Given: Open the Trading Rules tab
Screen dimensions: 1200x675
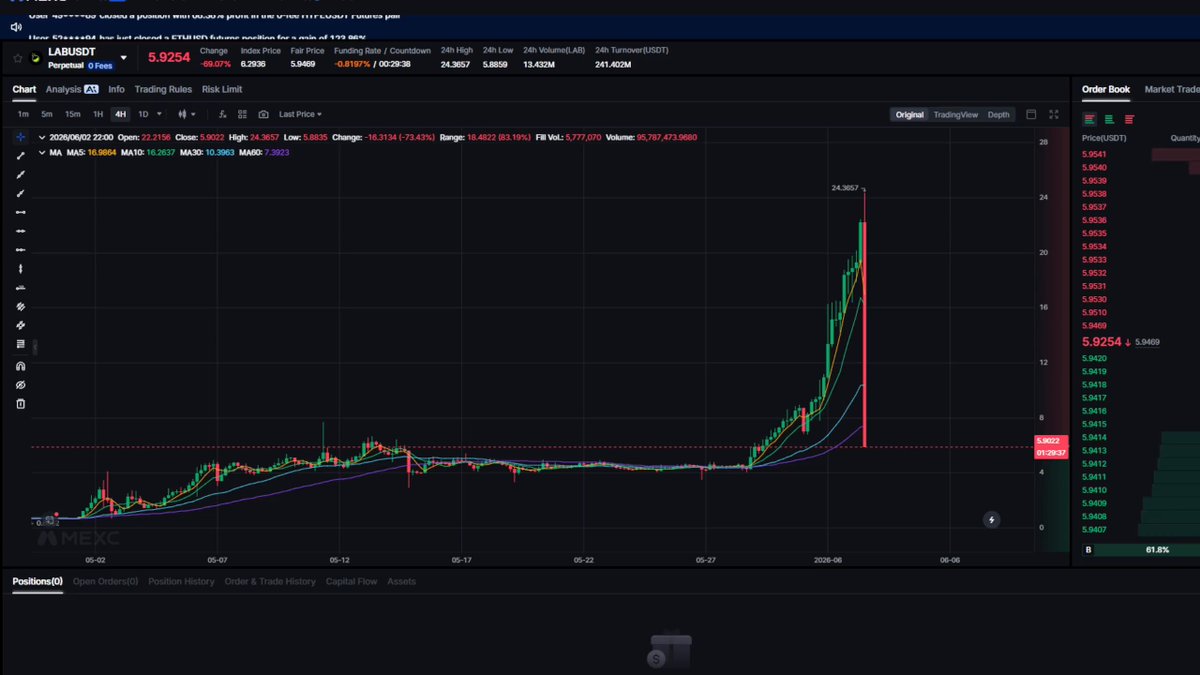Looking at the screenshot, I should point(163,89).
